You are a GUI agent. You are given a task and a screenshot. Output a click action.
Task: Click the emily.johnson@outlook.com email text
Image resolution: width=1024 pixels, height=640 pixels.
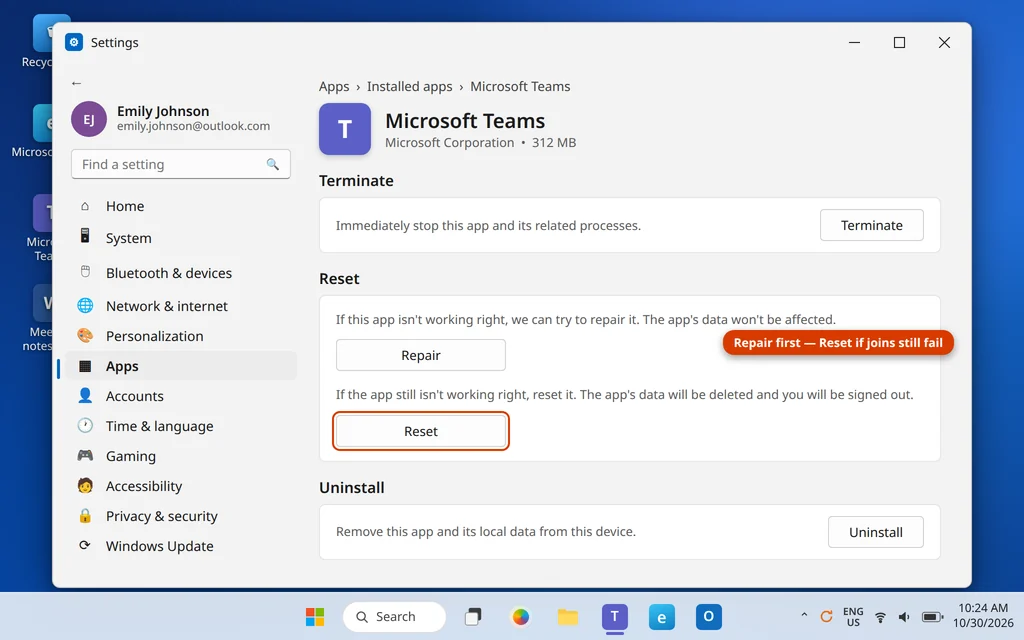pos(193,126)
